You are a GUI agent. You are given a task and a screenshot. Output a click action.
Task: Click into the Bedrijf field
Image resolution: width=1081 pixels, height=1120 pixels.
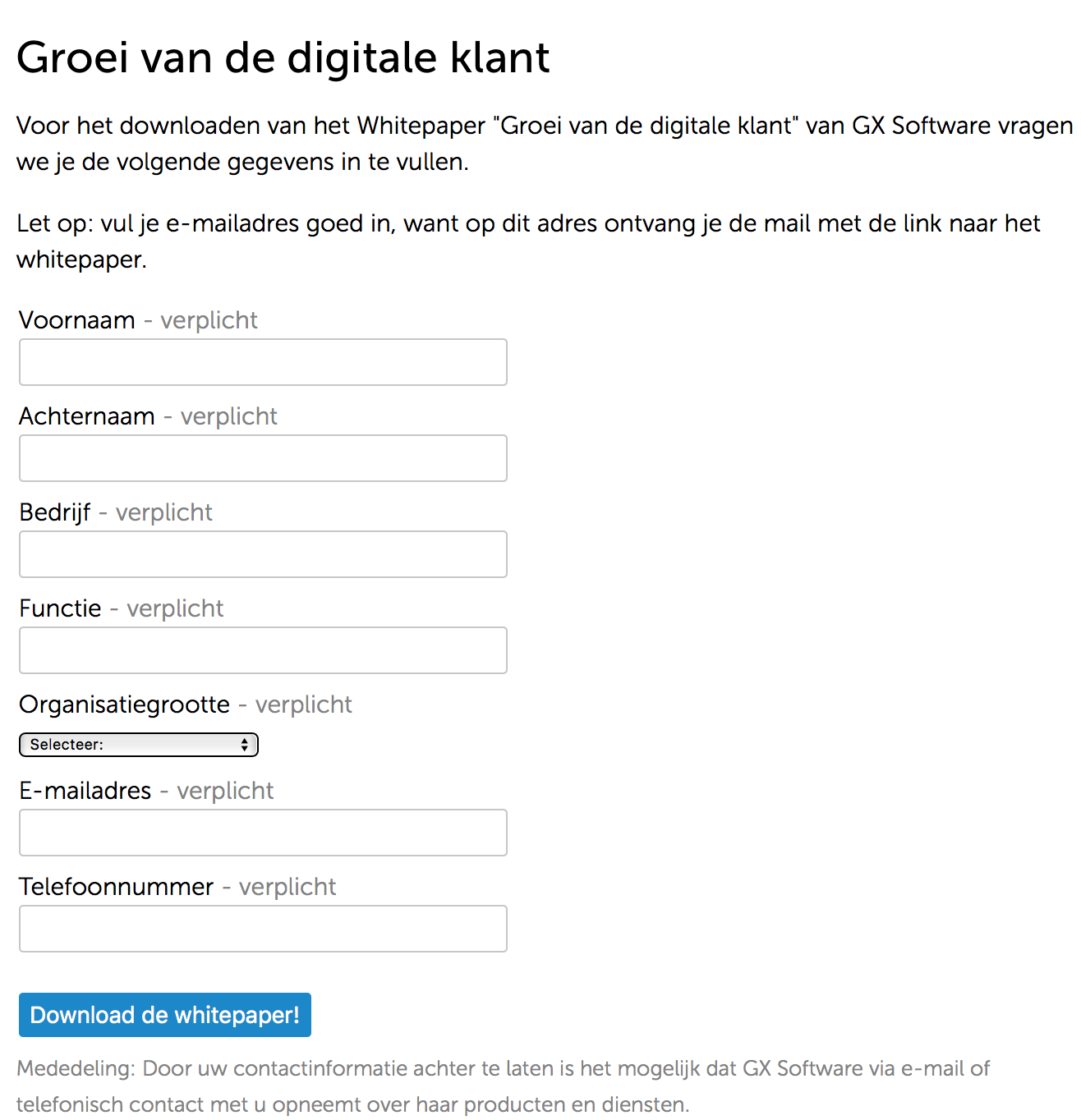click(x=263, y=554)
